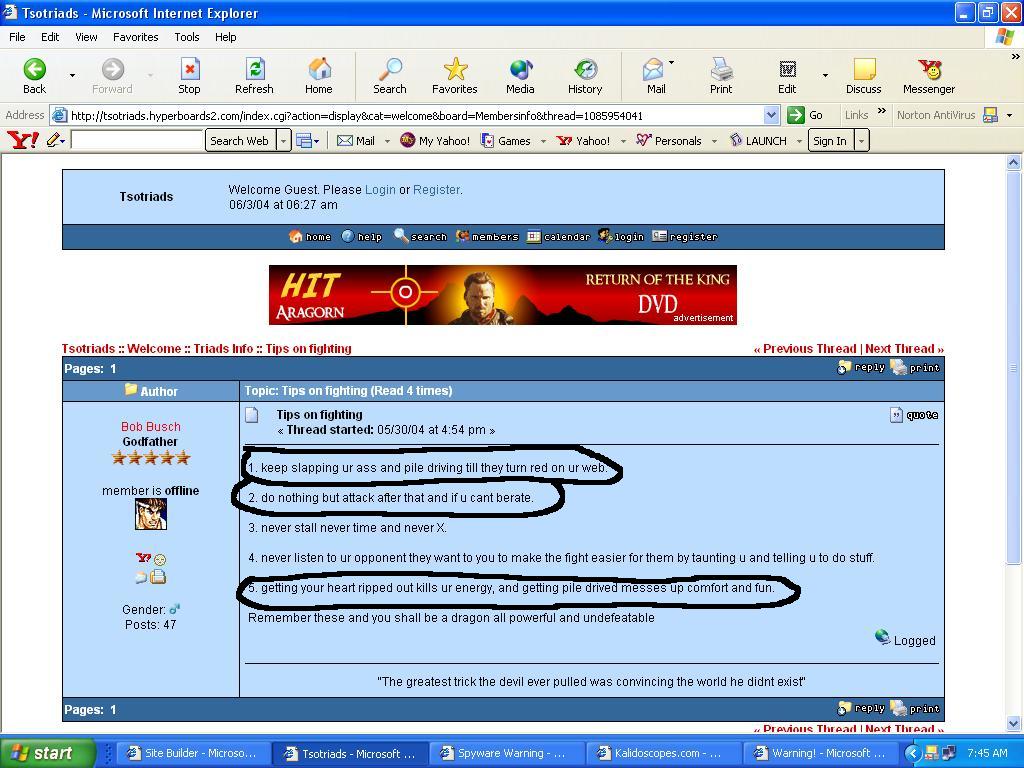Click the Register link in welcome text
Viewport: 1024px width, 768px height.
pos(436,189)
